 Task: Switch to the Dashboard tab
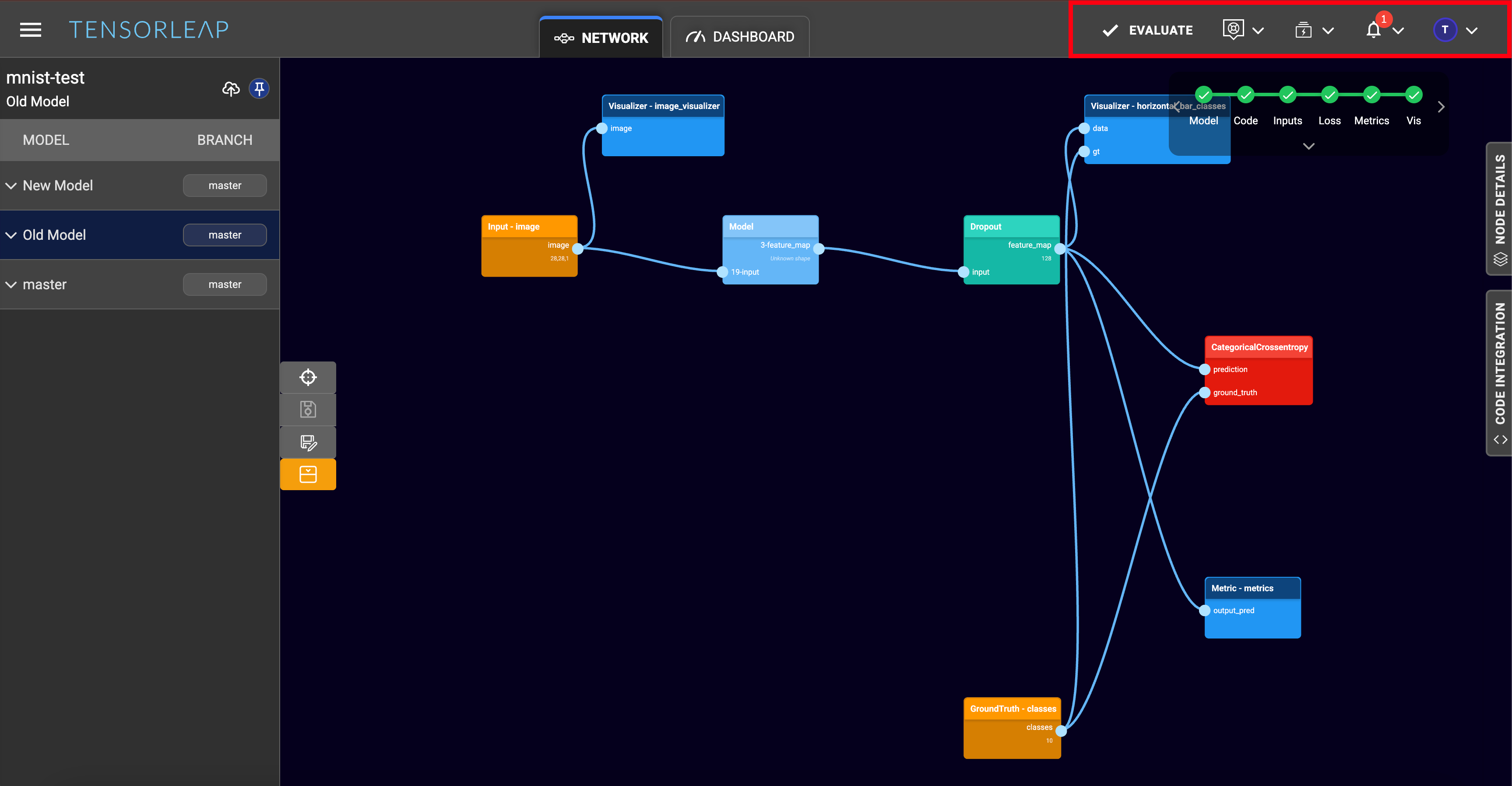(x=739, y=37)
